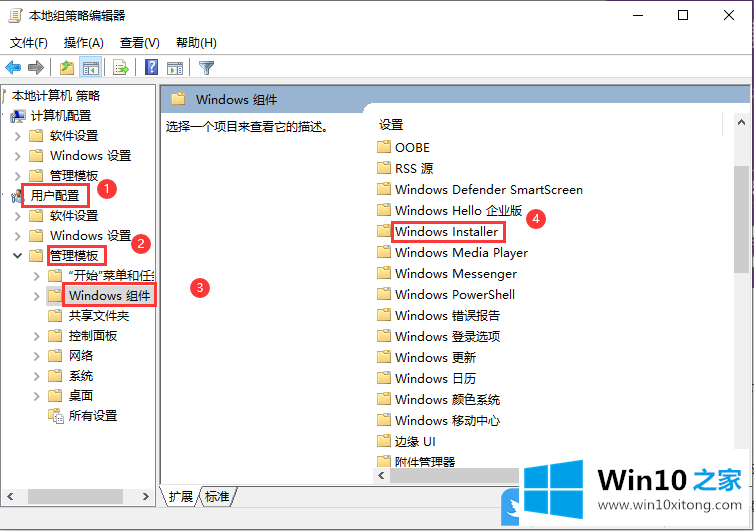Screen dimensions: 754x531
Task: Select 桌面 in the tree
Action: [81, 395]
